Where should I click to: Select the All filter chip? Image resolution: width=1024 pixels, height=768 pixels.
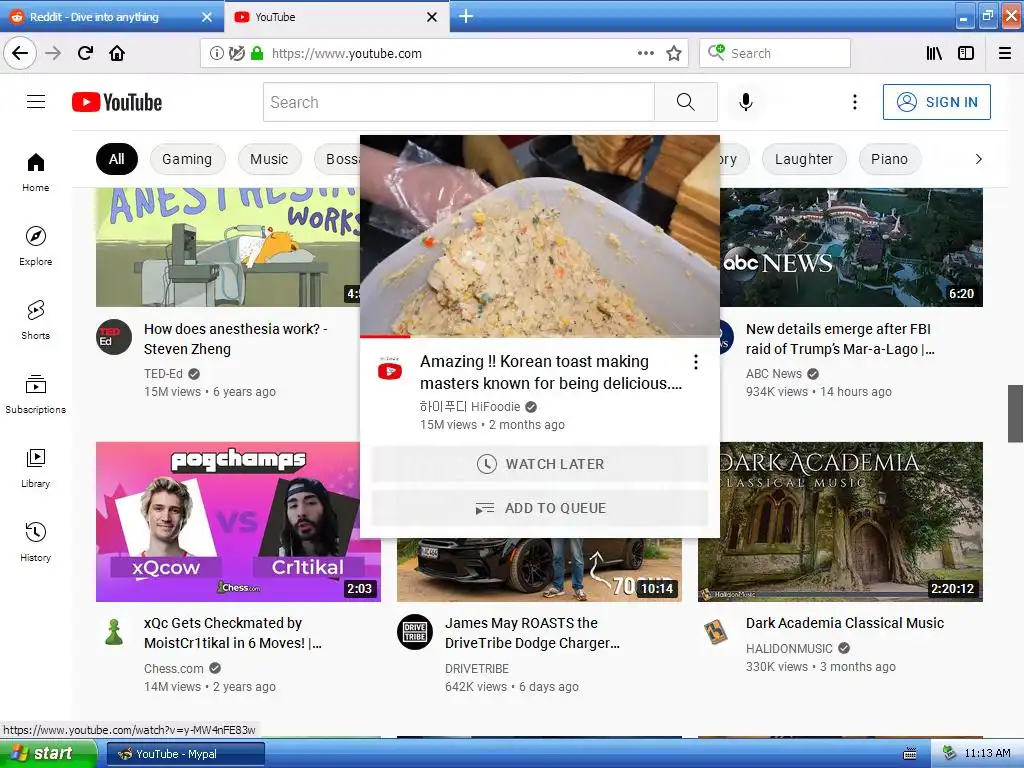[117, 159]
